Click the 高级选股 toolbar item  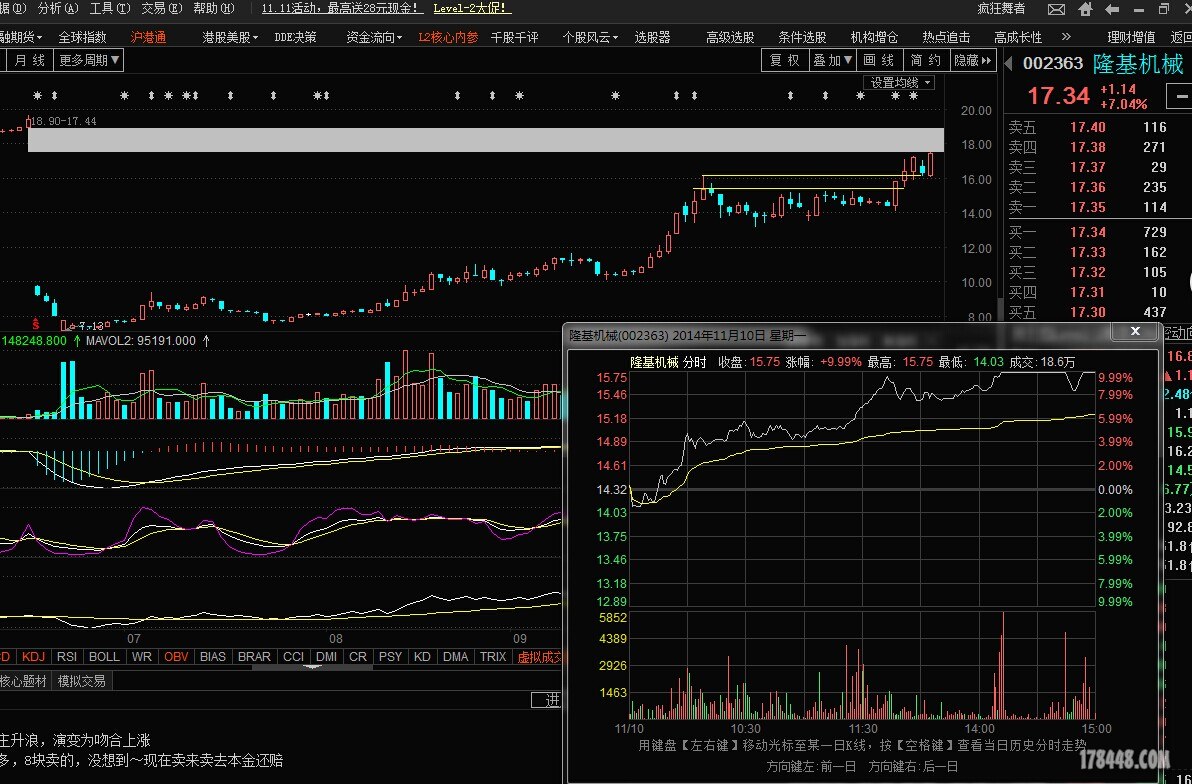[730, 37]
